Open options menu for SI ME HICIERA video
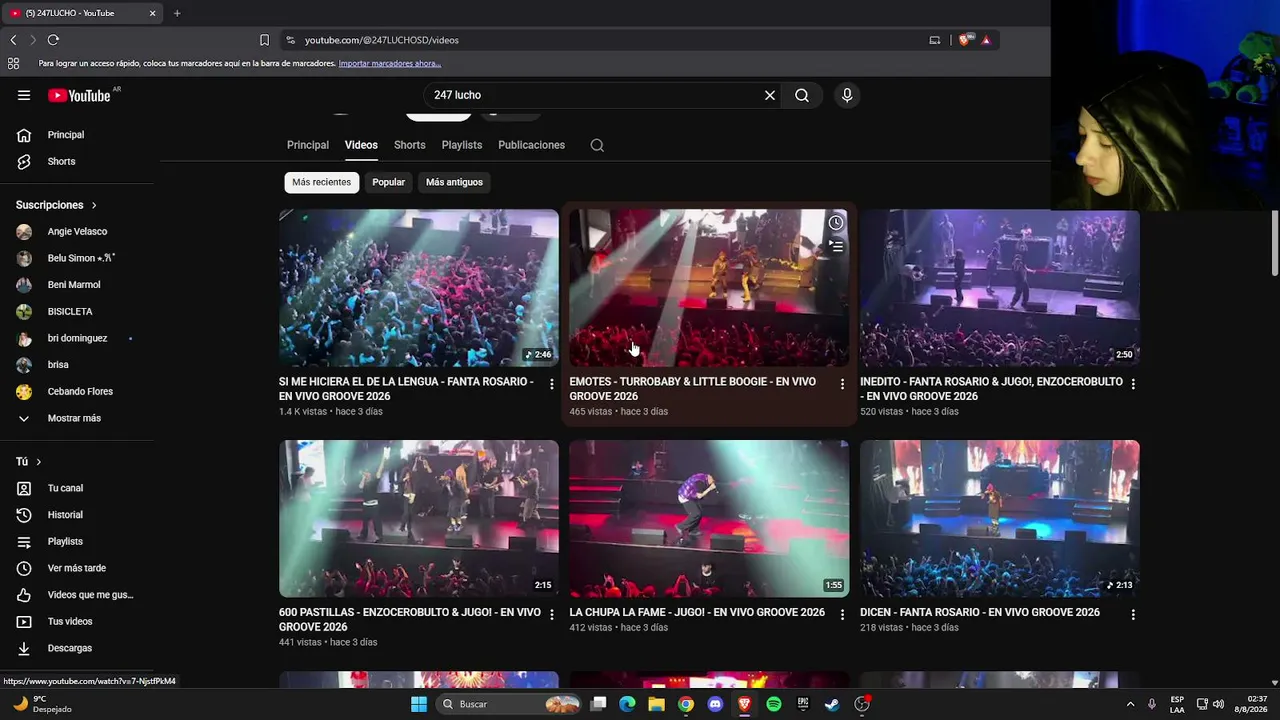This screenshot has height=720, width=1280. coord(552,384)
